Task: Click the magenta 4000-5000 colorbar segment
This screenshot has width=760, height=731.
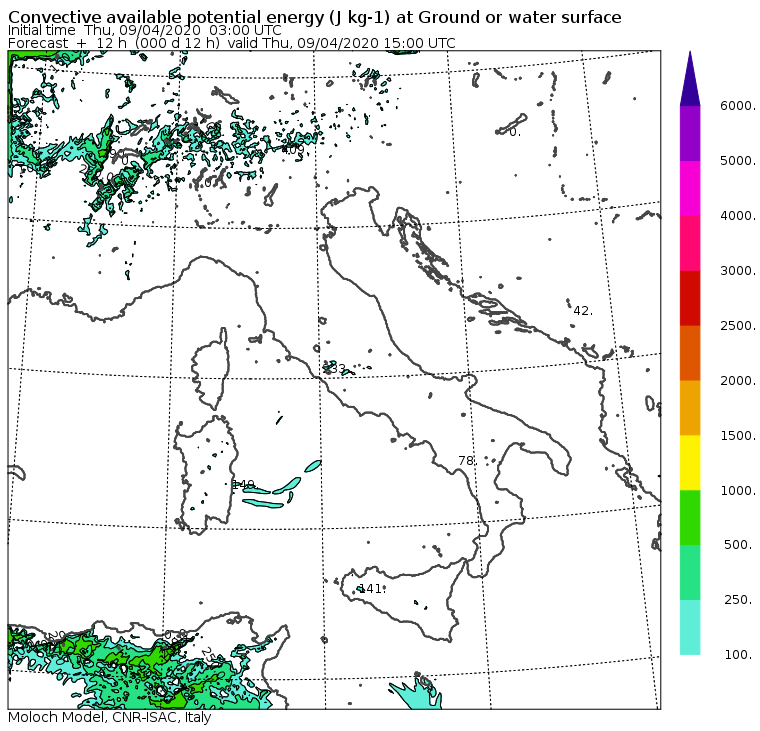Action: click(690, 188)
